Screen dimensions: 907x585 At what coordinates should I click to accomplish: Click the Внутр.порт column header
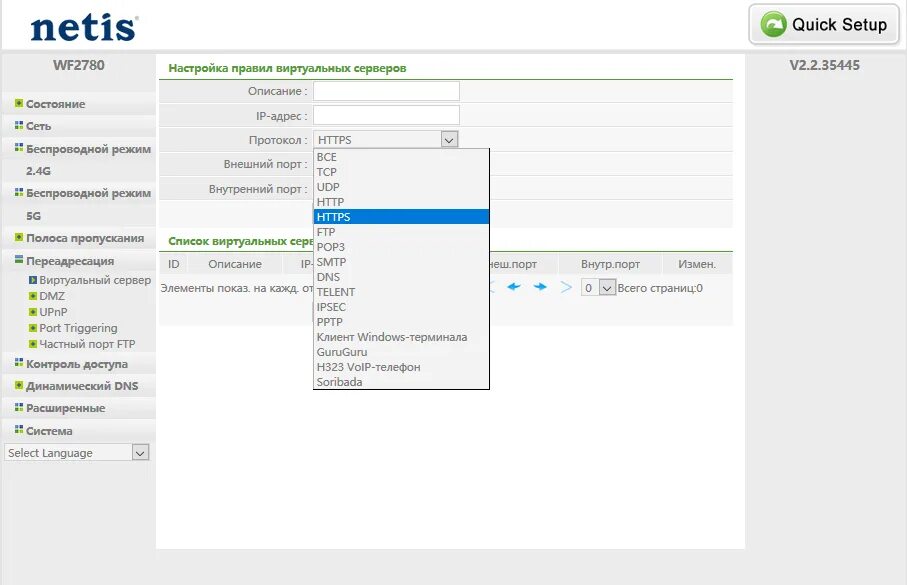tap(610, 264)
